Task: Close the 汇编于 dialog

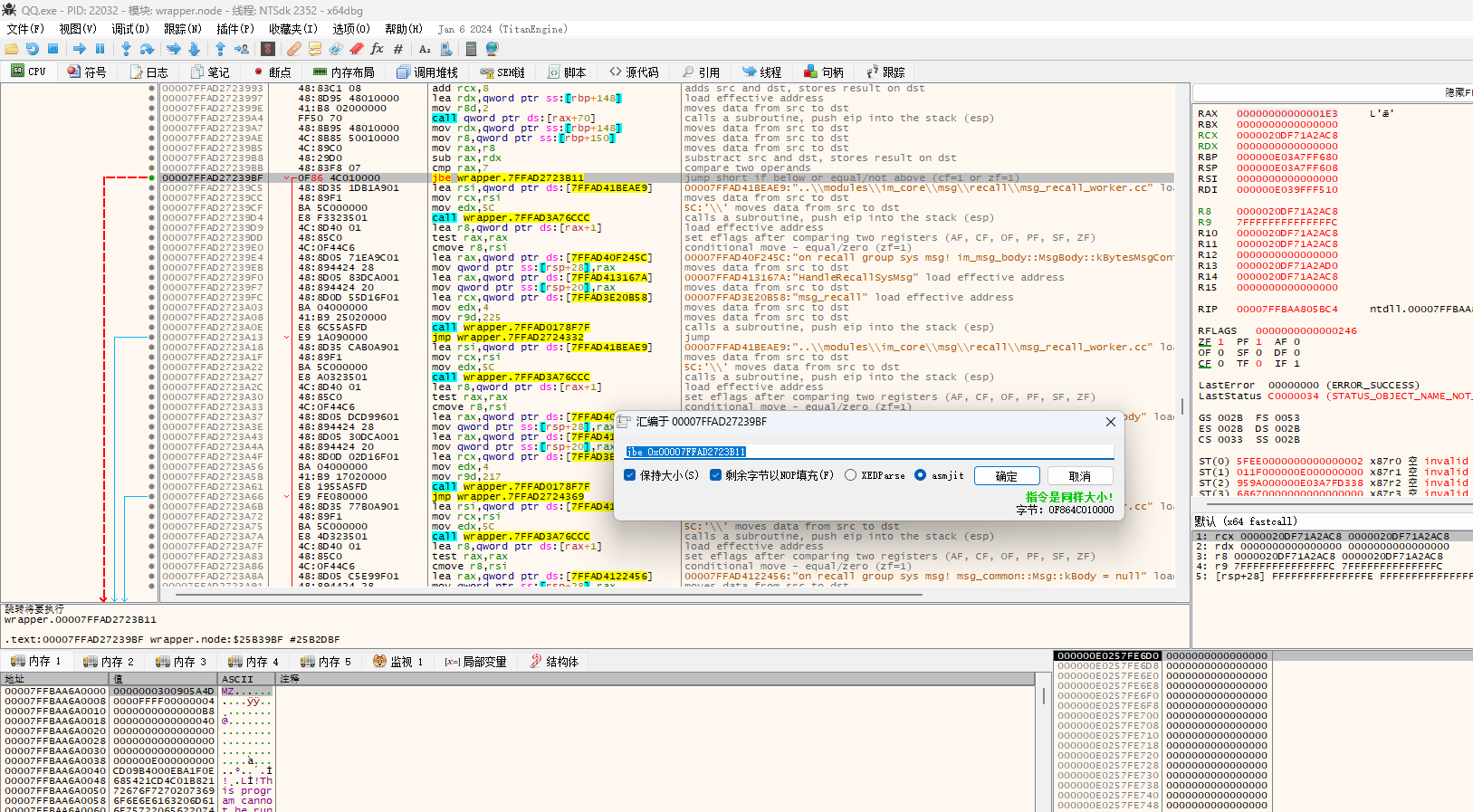Action: coord(1111,422)
